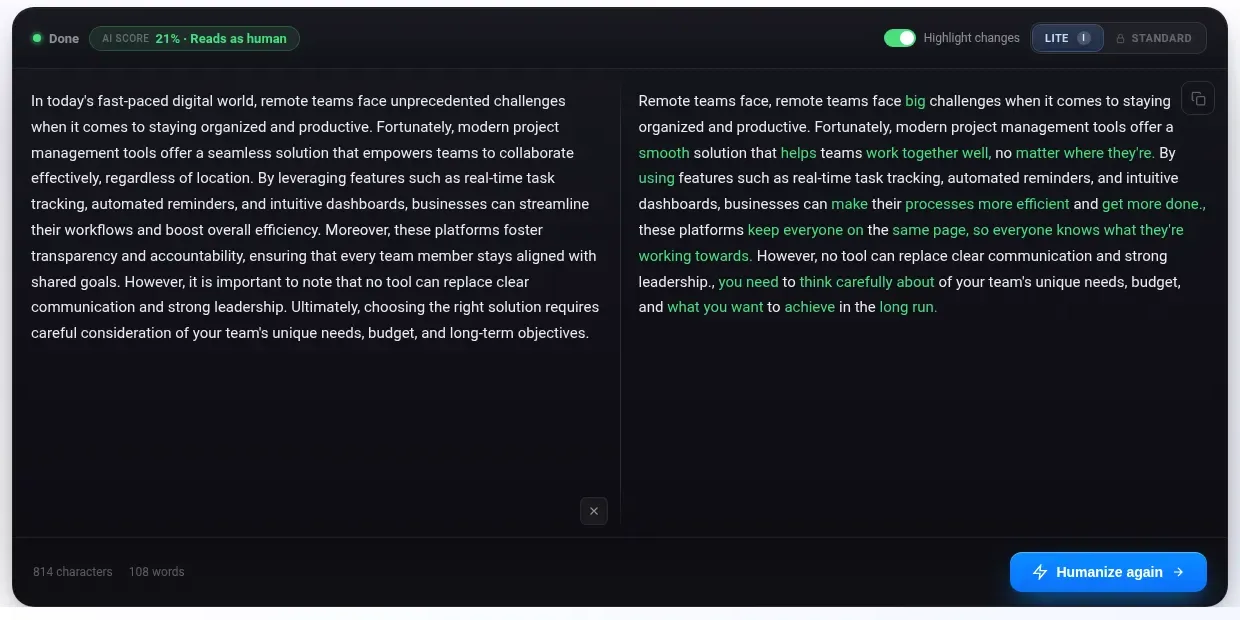Click the highlighted phrase 'you need' in output
The image size is (1240, 620).
point(748,282)
